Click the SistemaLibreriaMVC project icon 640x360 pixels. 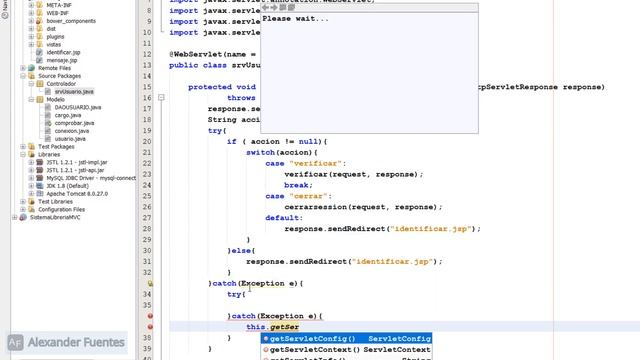coord(23,217)
